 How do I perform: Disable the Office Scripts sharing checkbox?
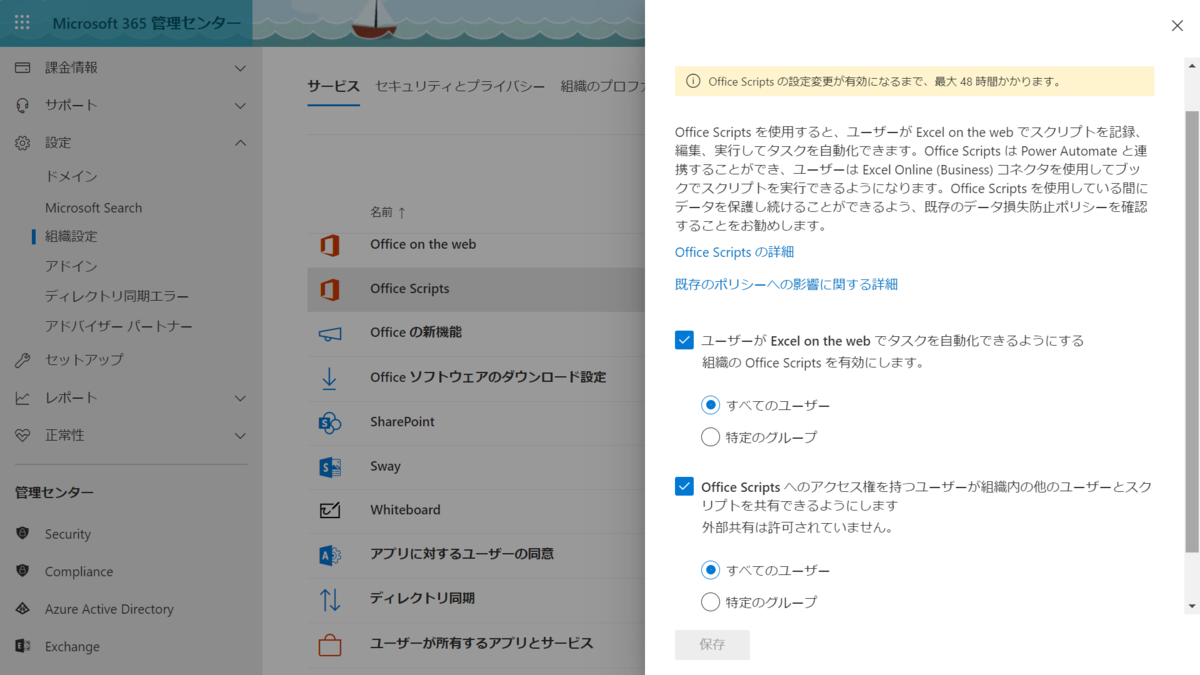point(684,486)
